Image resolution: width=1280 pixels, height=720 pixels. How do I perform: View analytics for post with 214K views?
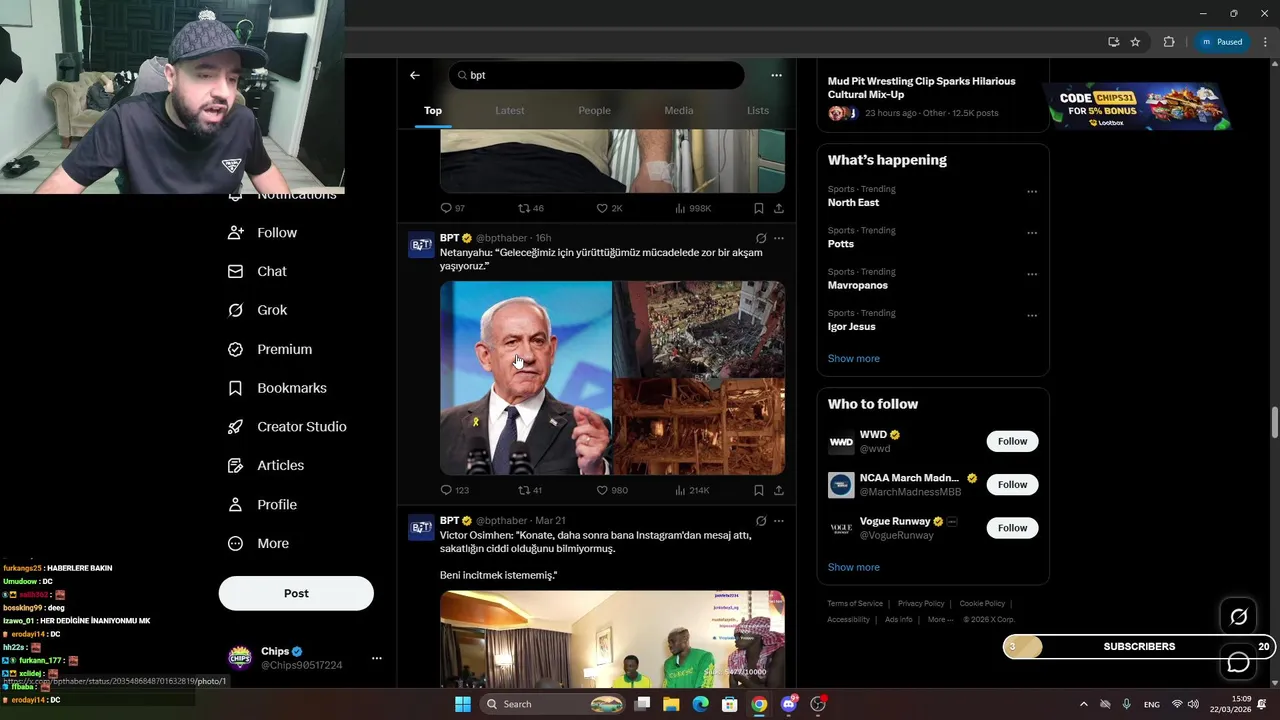tap(692, 490)
